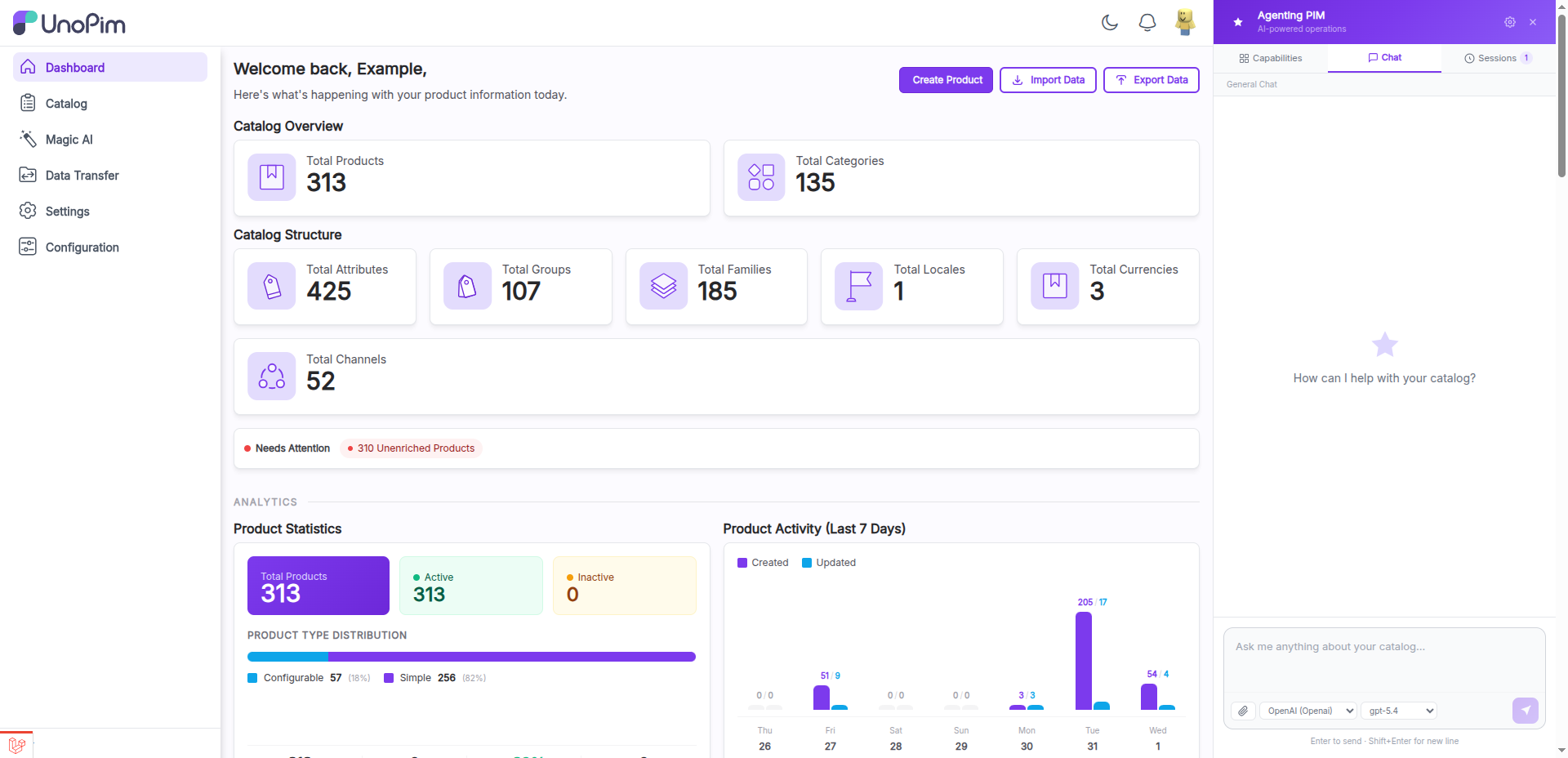
Task: Open Magic AI from the sidebar
Action: point(69,140)
